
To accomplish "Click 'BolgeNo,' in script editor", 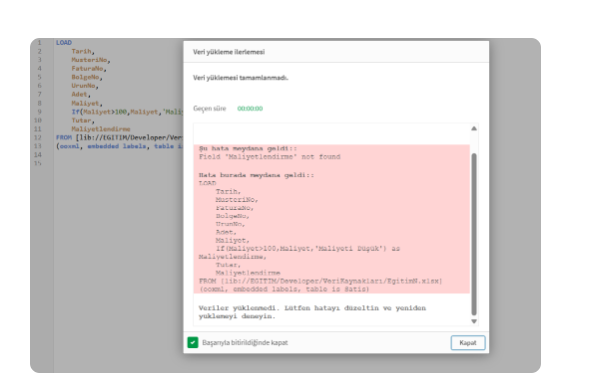I will click(x=87, y=77).
